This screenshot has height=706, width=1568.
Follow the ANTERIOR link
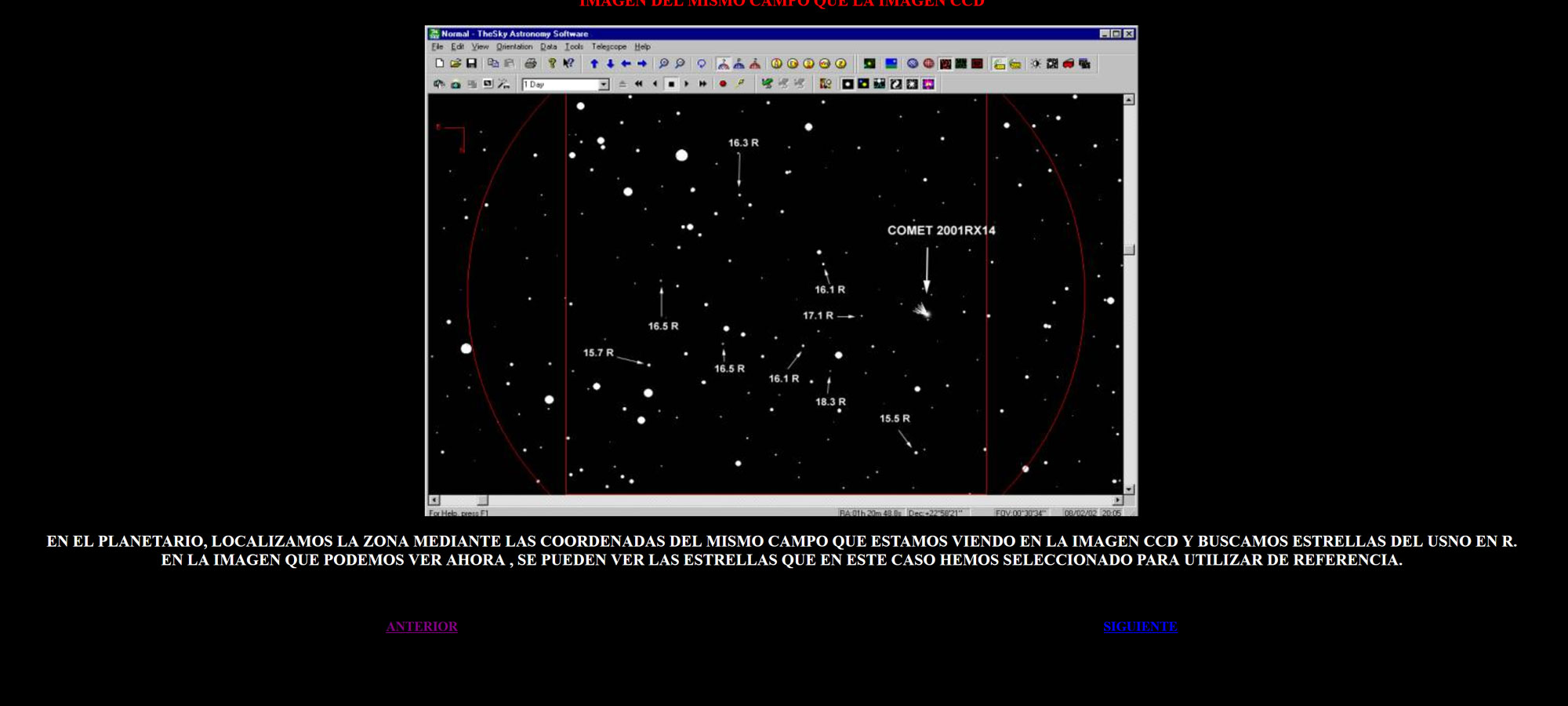pos(422,627)
